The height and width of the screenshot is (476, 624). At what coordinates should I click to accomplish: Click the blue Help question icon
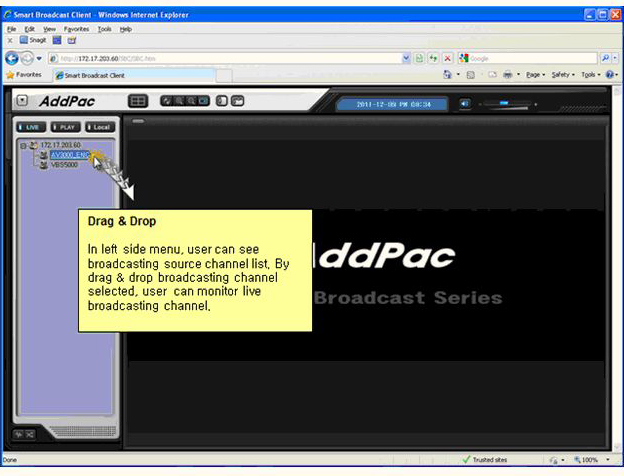[x=610, y=74]
